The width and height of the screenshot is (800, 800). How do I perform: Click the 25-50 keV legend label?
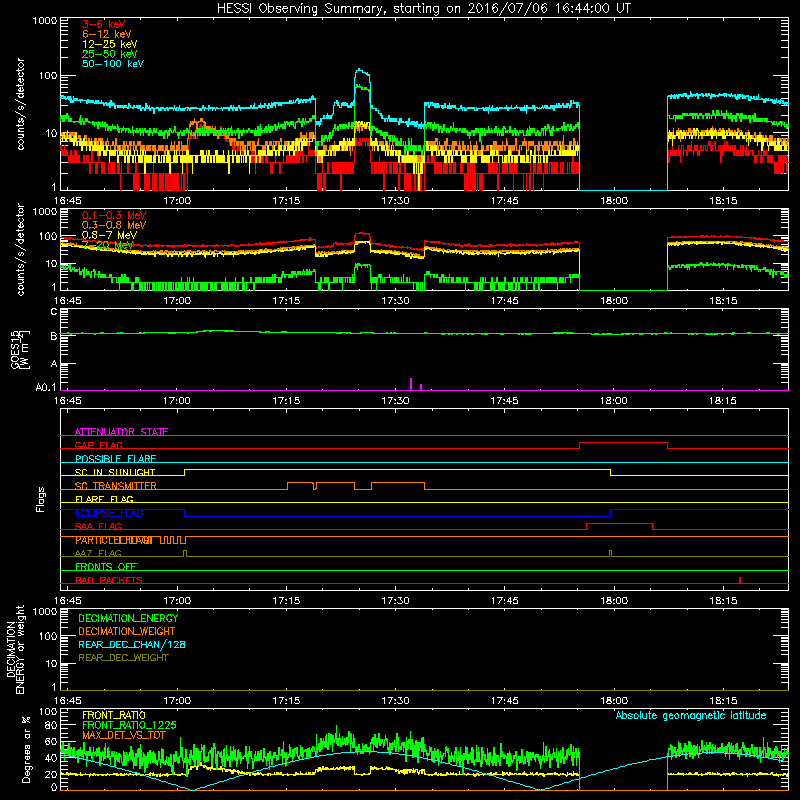pos(110,54)
